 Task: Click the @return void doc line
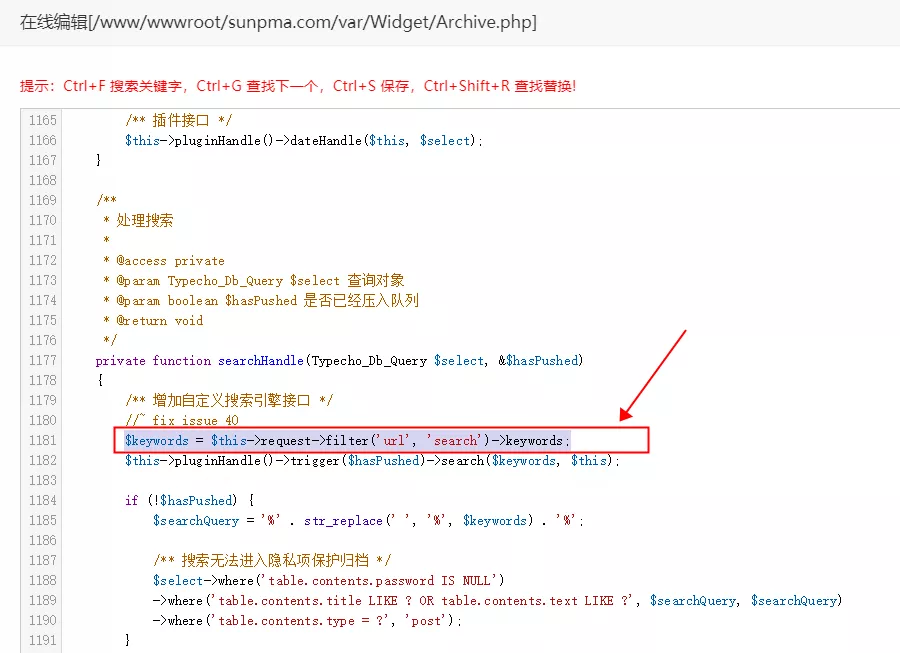click(x=153, y=321)
